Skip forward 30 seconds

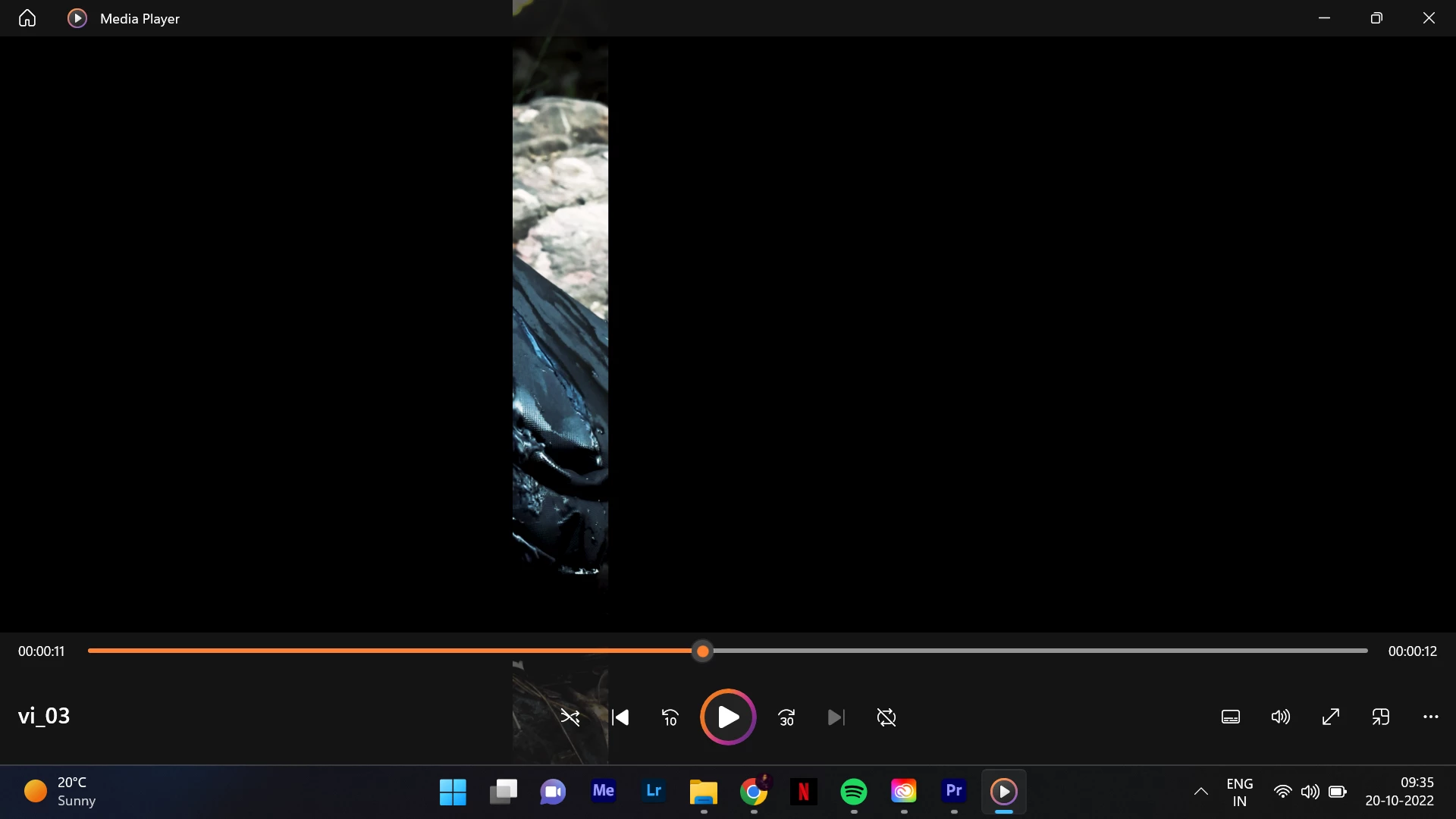coord(786,717)
